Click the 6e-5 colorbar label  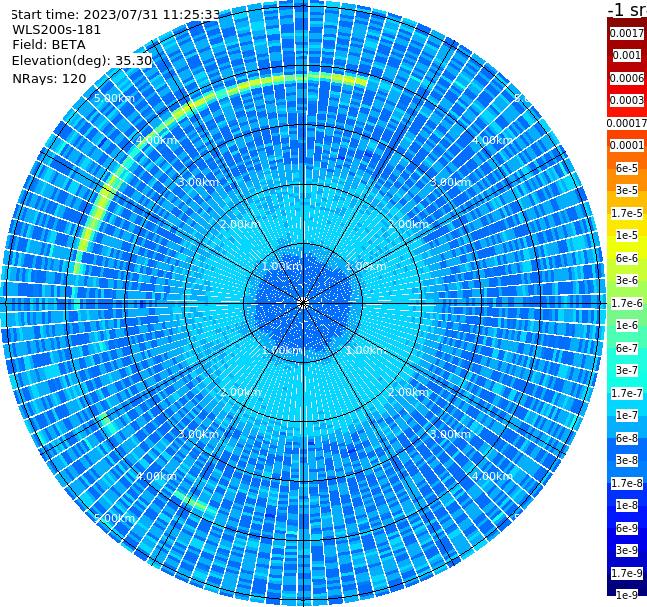[x=627, y=168]
